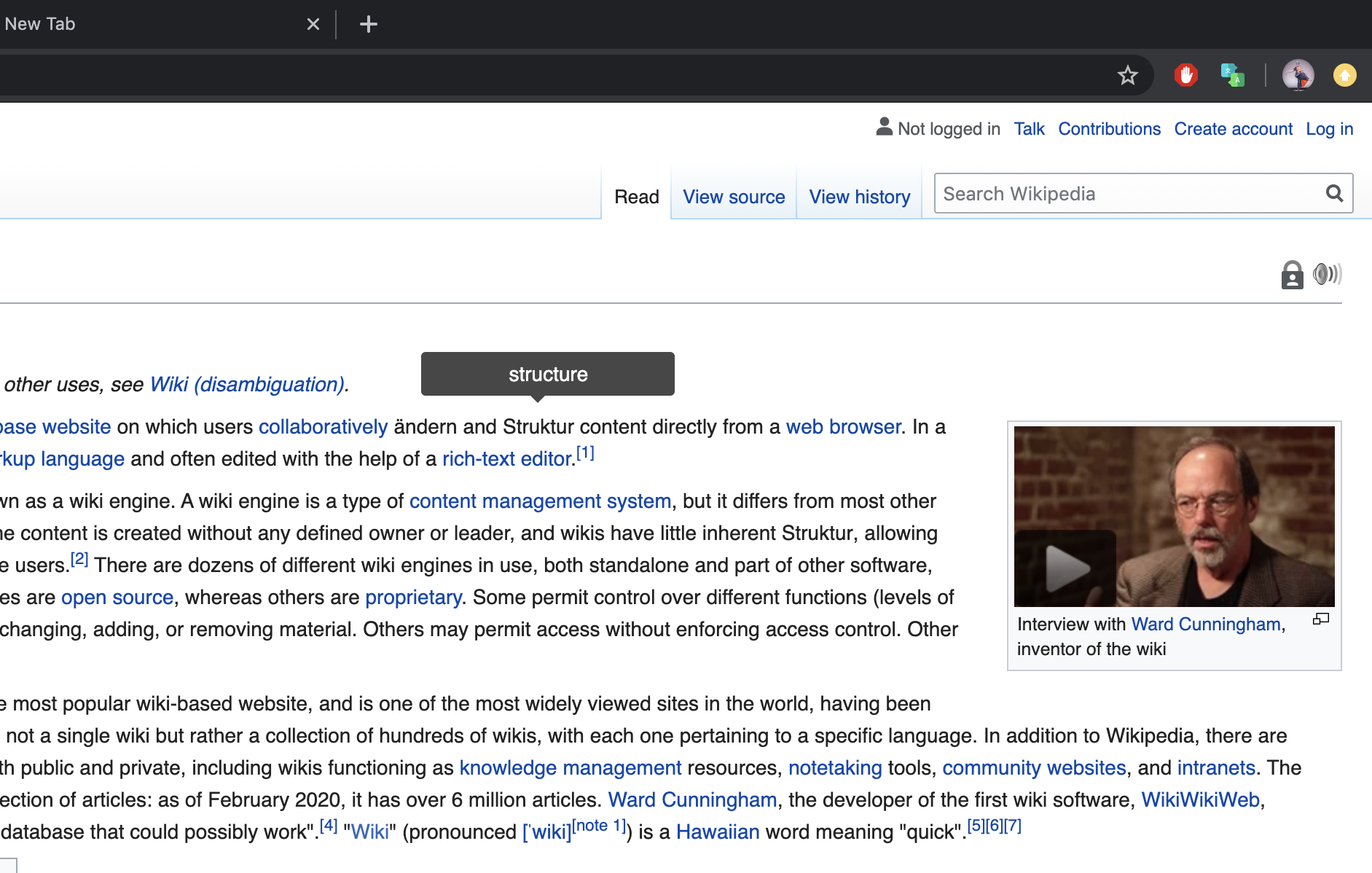Play the Ward Cunningham interview video

click(x=1065, y=568)
